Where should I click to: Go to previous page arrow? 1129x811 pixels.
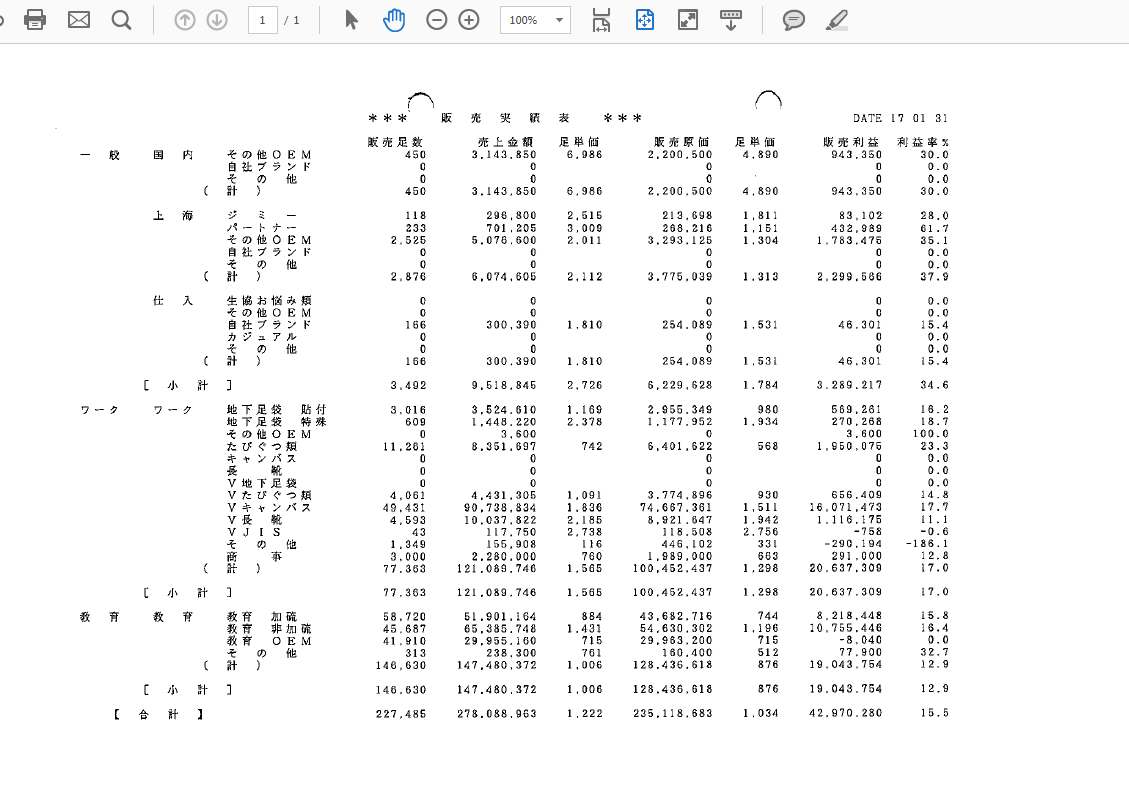(x=185, y=20)
